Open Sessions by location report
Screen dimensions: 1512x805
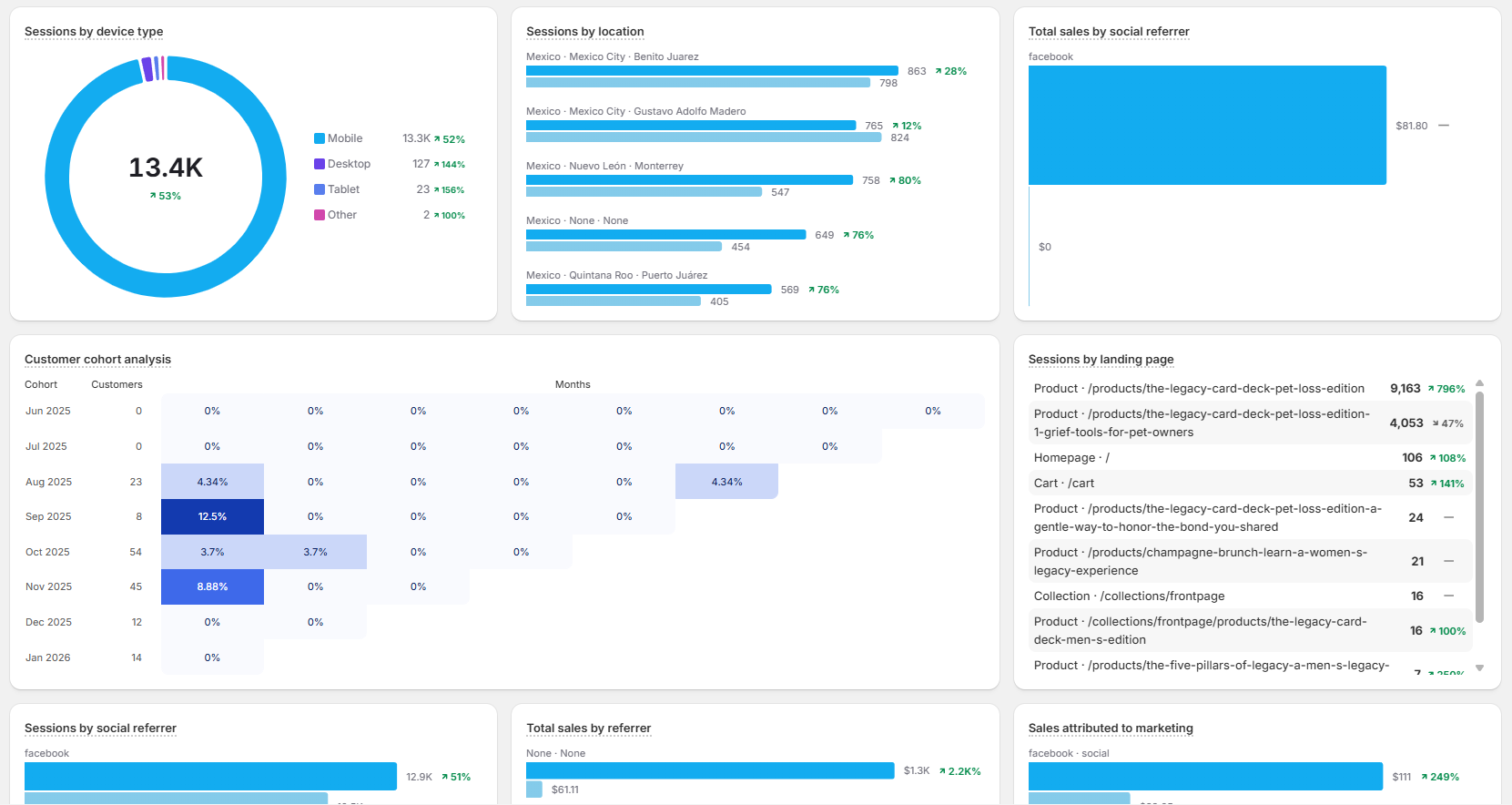tap(584, 32)
